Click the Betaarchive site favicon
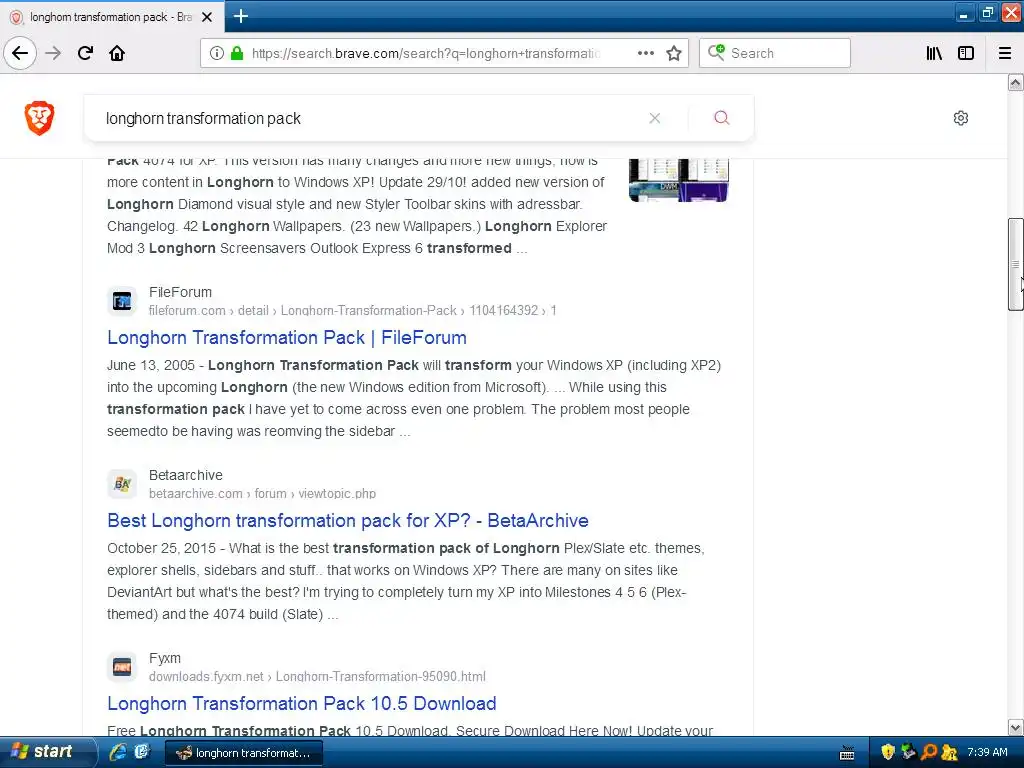This screenshot has height=768, width=1024. 122,484
